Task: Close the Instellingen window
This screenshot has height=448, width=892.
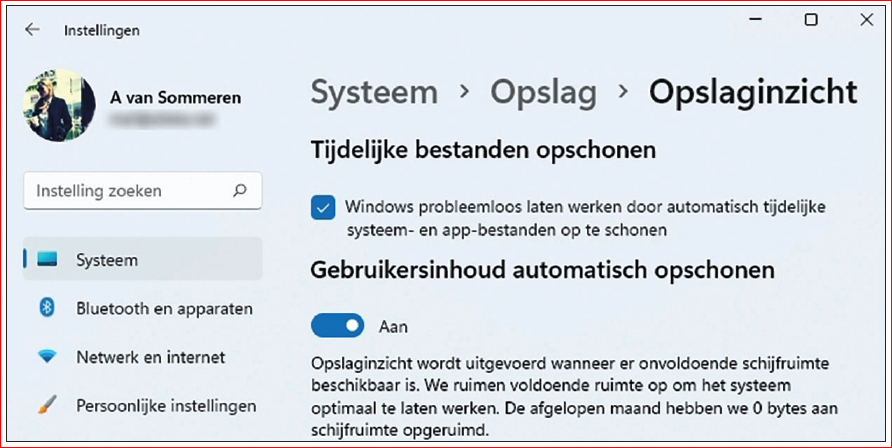Action: [x=866, y=19]
